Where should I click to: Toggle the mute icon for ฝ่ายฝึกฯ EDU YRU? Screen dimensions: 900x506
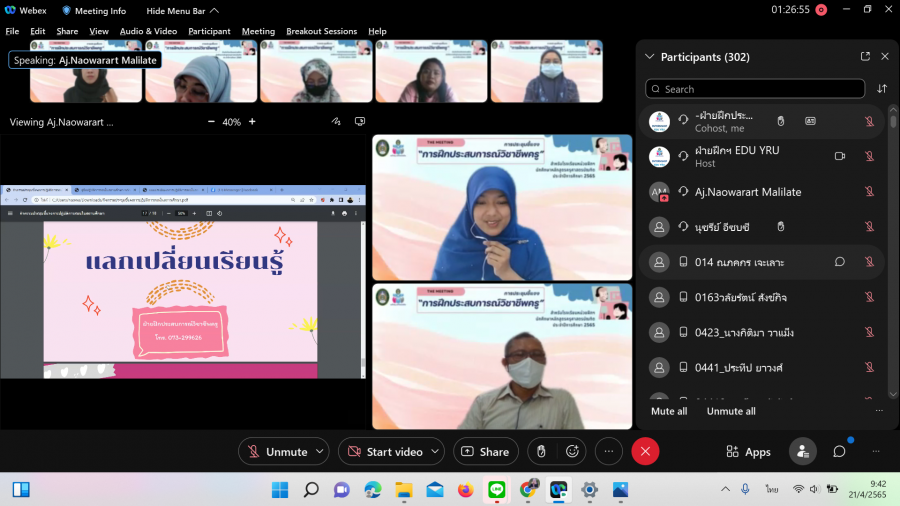[869, 156]
